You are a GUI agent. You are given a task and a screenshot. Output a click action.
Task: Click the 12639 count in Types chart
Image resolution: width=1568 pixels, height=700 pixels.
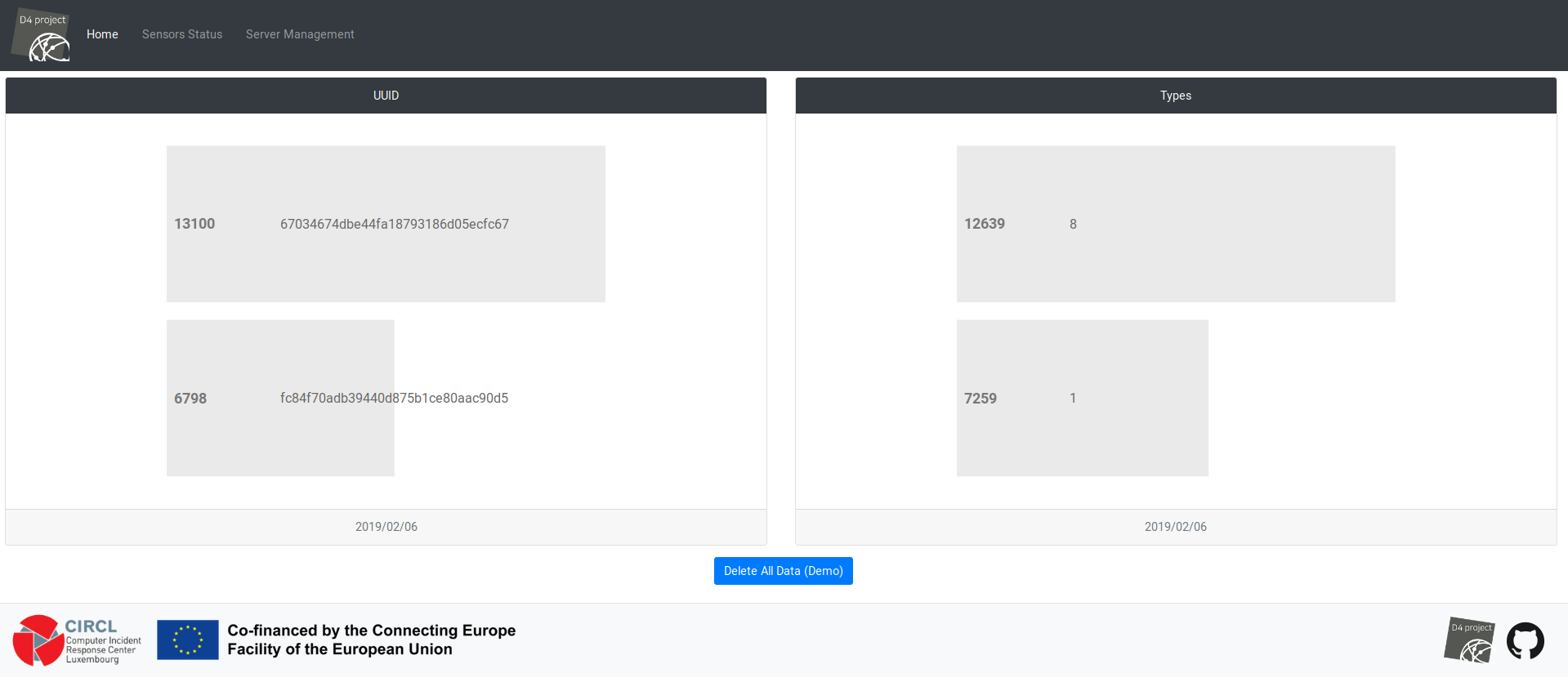984,224
